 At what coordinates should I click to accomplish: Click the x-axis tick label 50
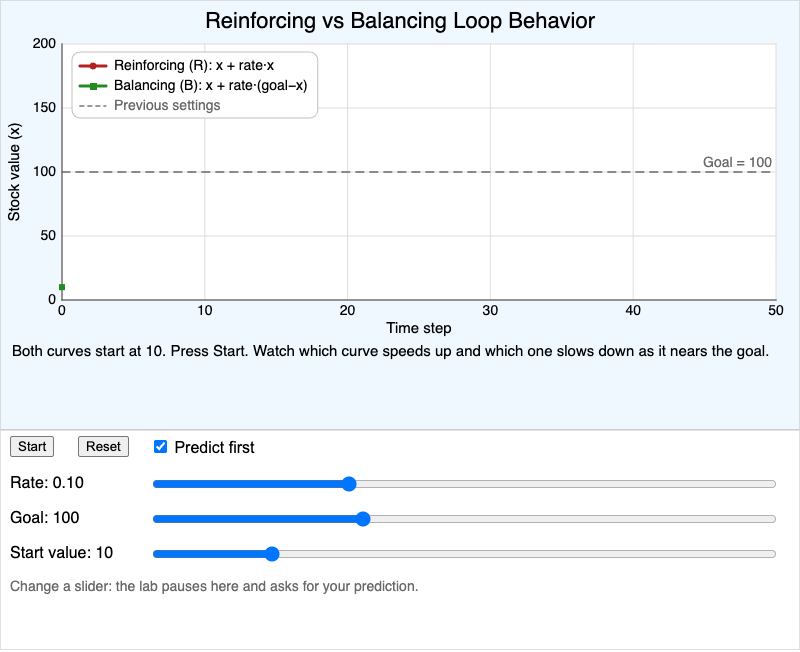pos(776,310)
